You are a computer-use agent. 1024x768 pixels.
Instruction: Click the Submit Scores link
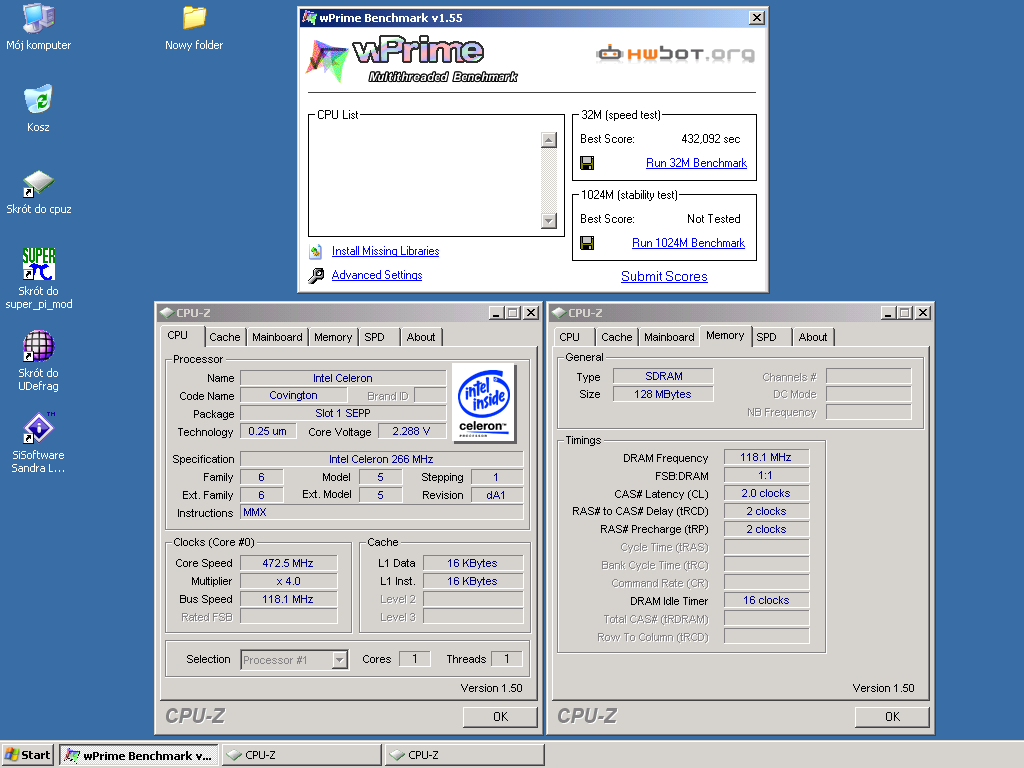(x=664, y=276)
